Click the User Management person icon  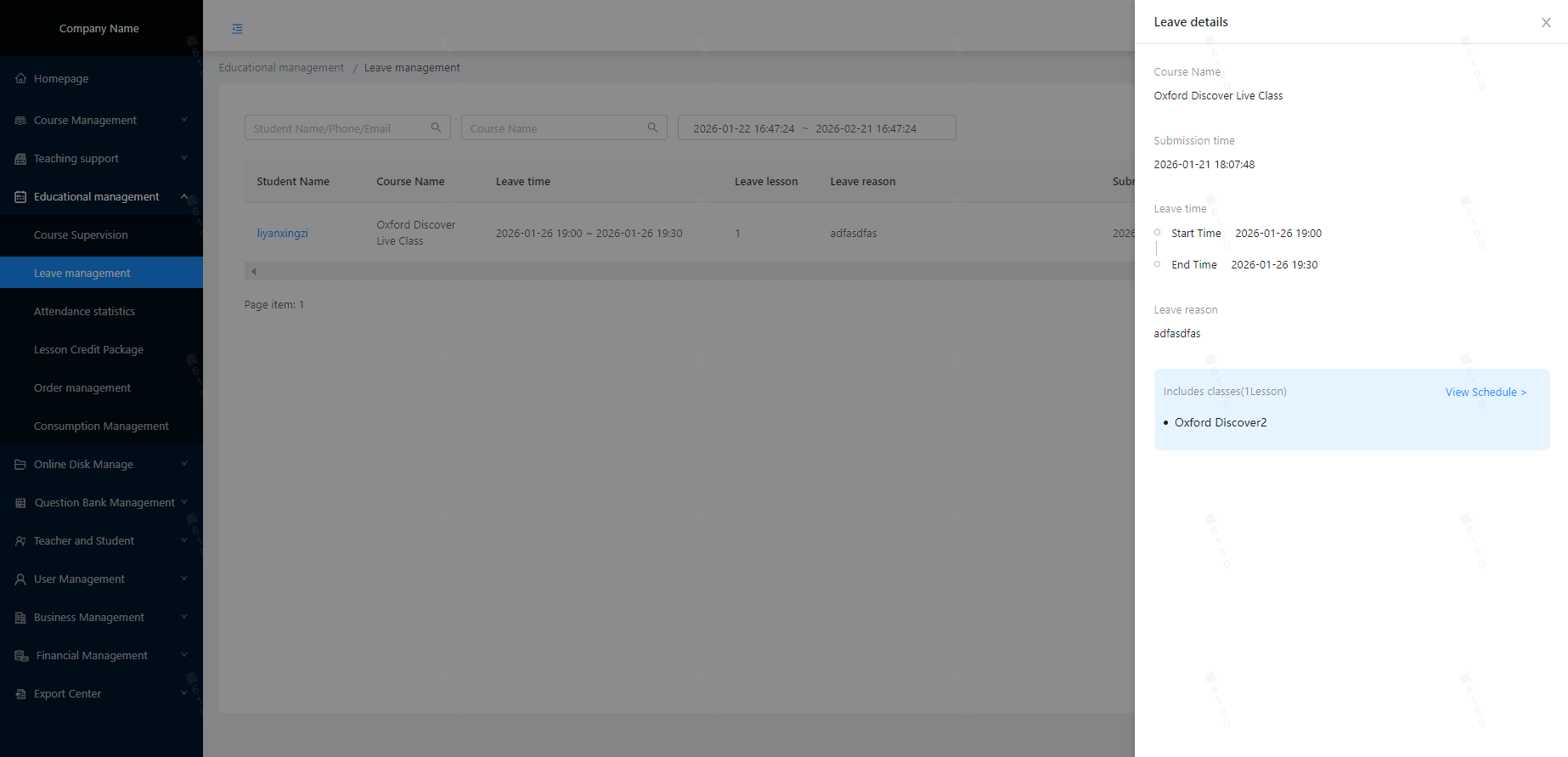[x=20, y=579]
